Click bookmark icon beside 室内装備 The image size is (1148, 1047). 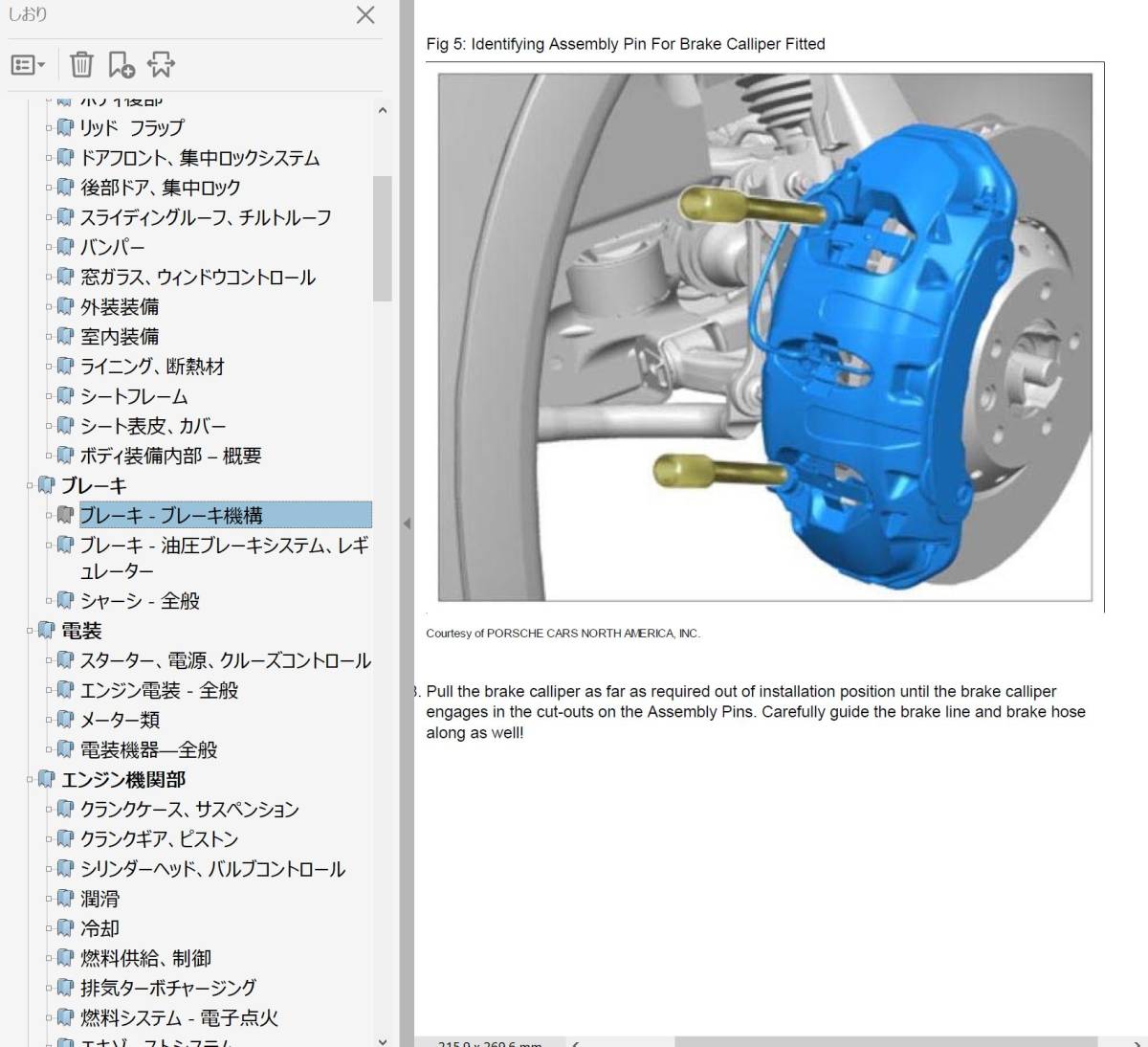pyautogui.click(x=65, y=337)
